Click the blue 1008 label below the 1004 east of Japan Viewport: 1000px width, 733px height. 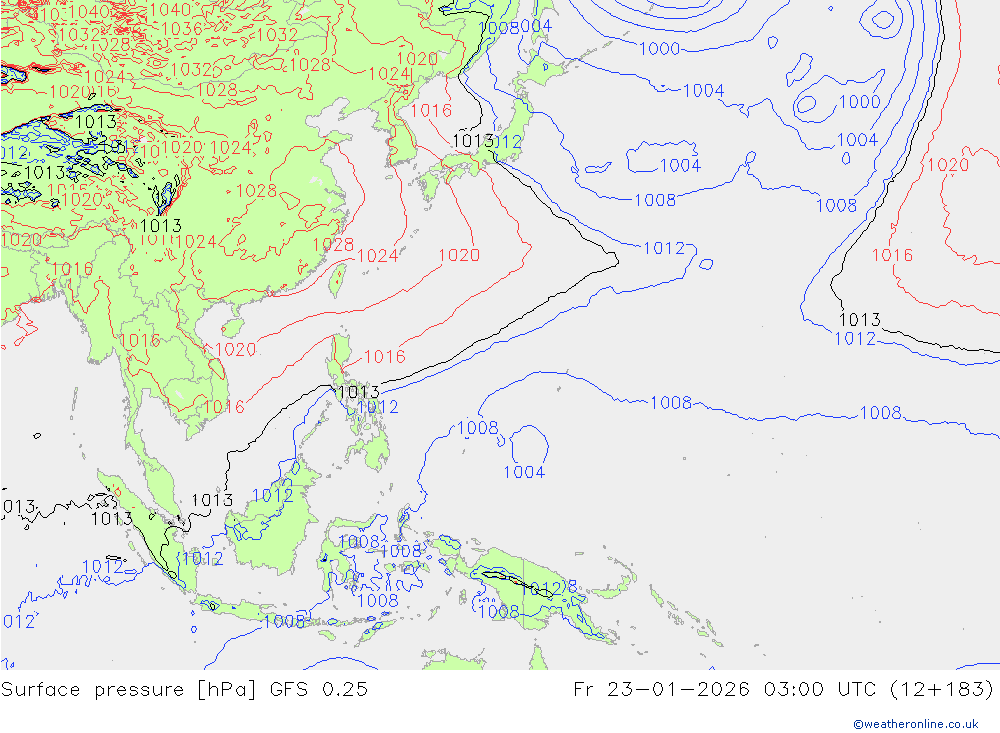point(655,200)
